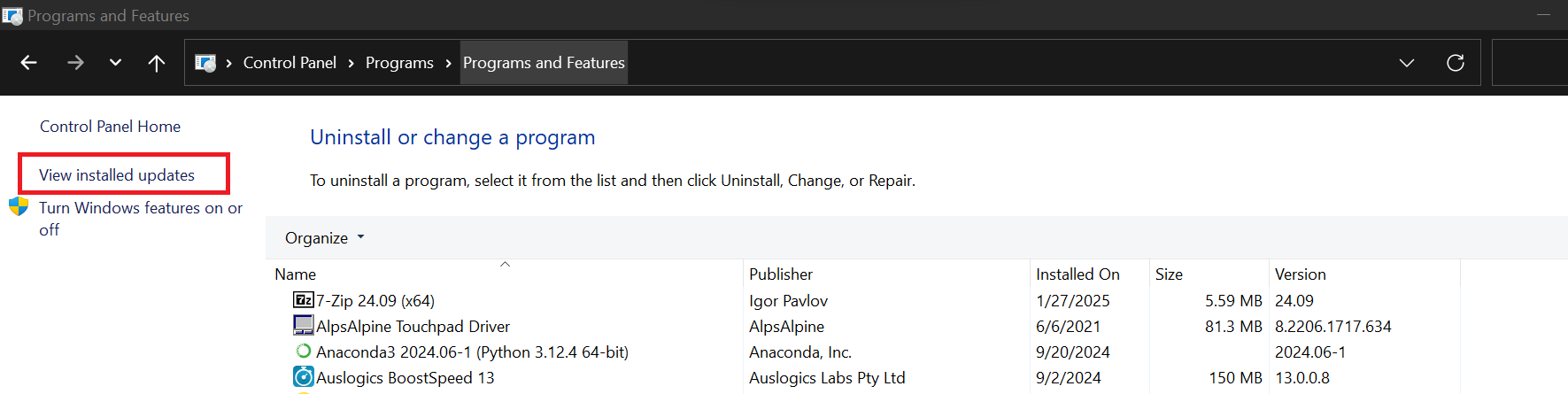Select Control Panel in the breadcrumb
This screenshot has width=1568, height=394.
290,63
